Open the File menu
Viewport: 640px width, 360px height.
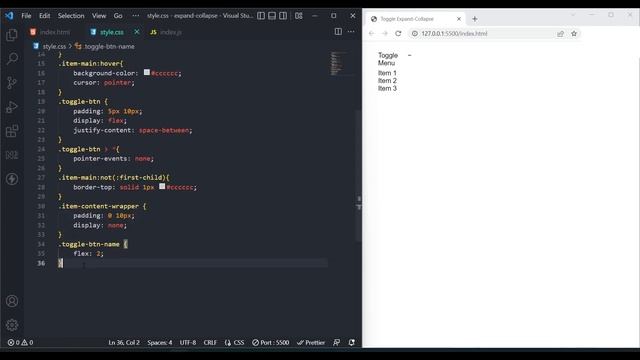click(26, 16)
